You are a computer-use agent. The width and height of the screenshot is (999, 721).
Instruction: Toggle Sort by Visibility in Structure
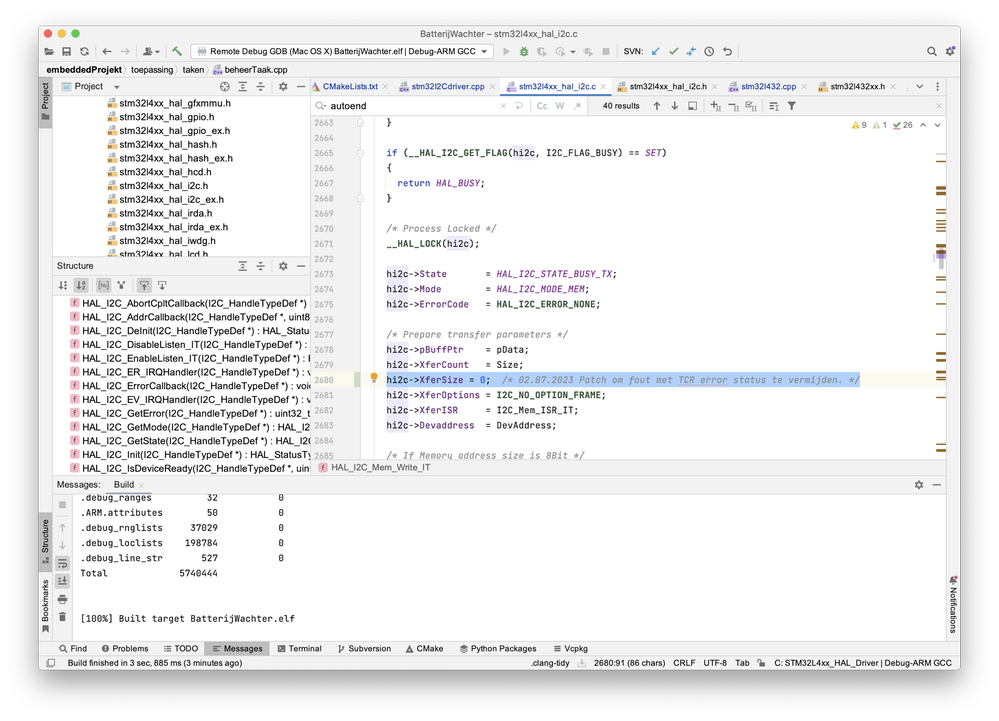62,285
